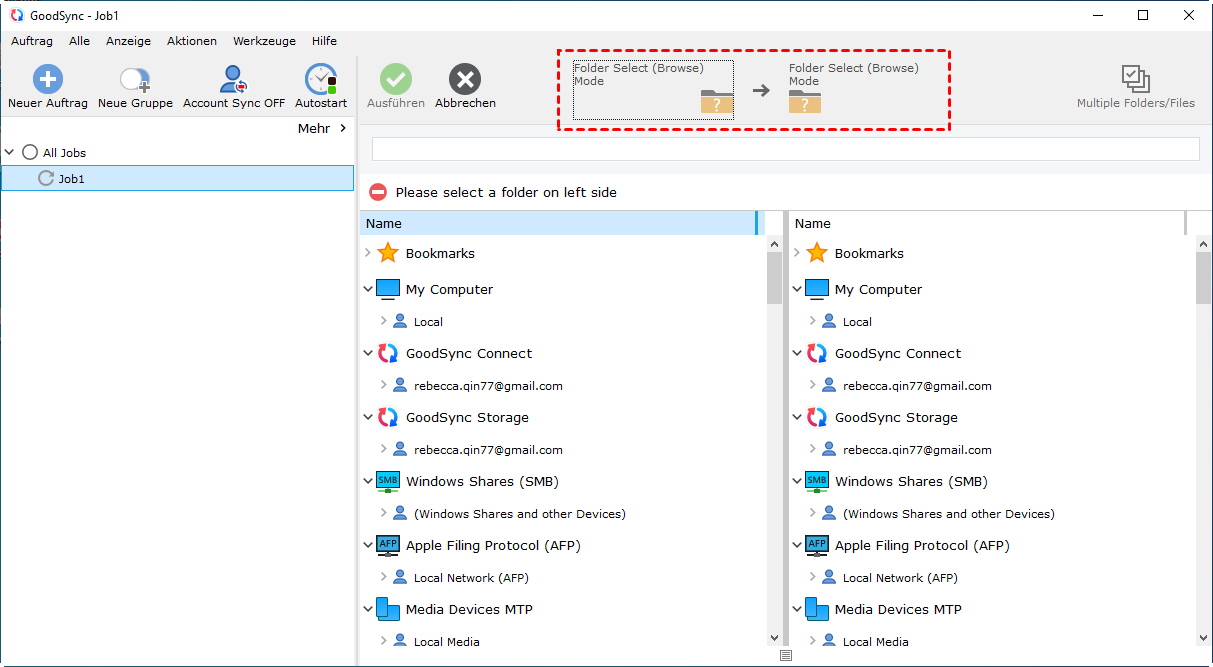Click the path input field

(785, 149)
